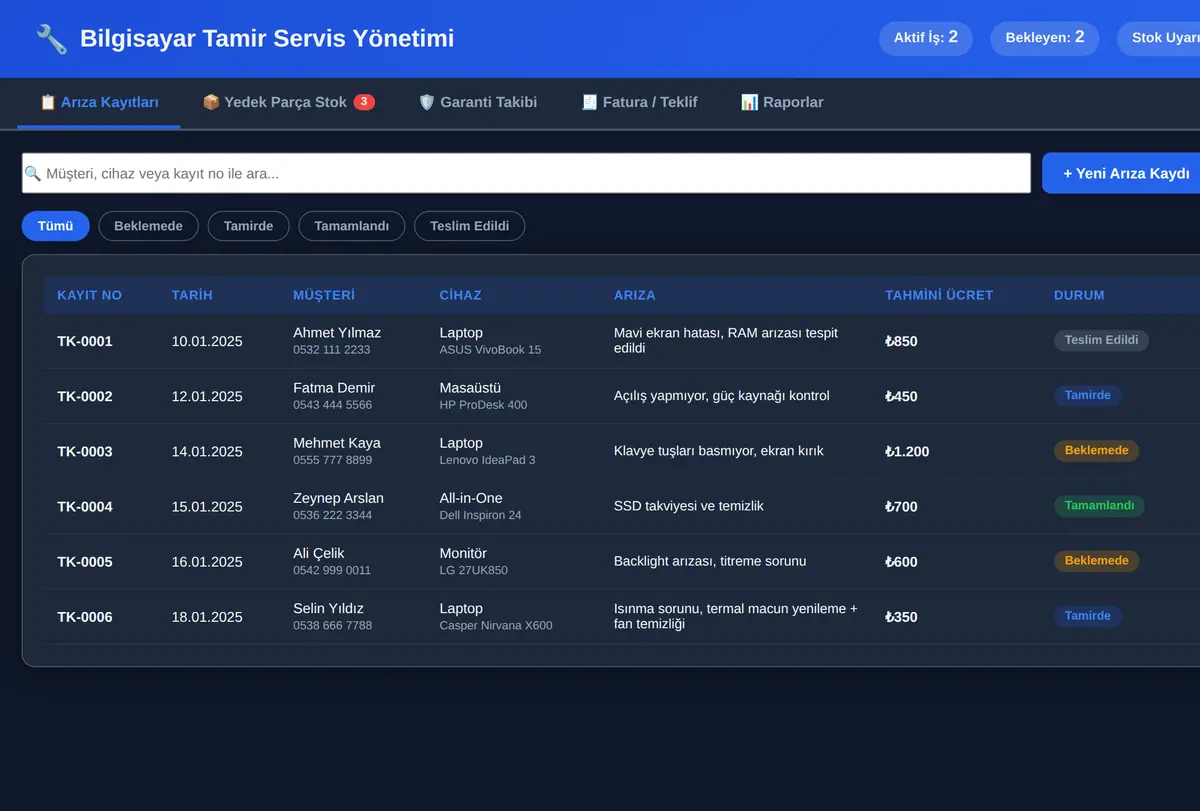
Task: Click the Aktif İş counter pill
Action: (x=926, y=38)
